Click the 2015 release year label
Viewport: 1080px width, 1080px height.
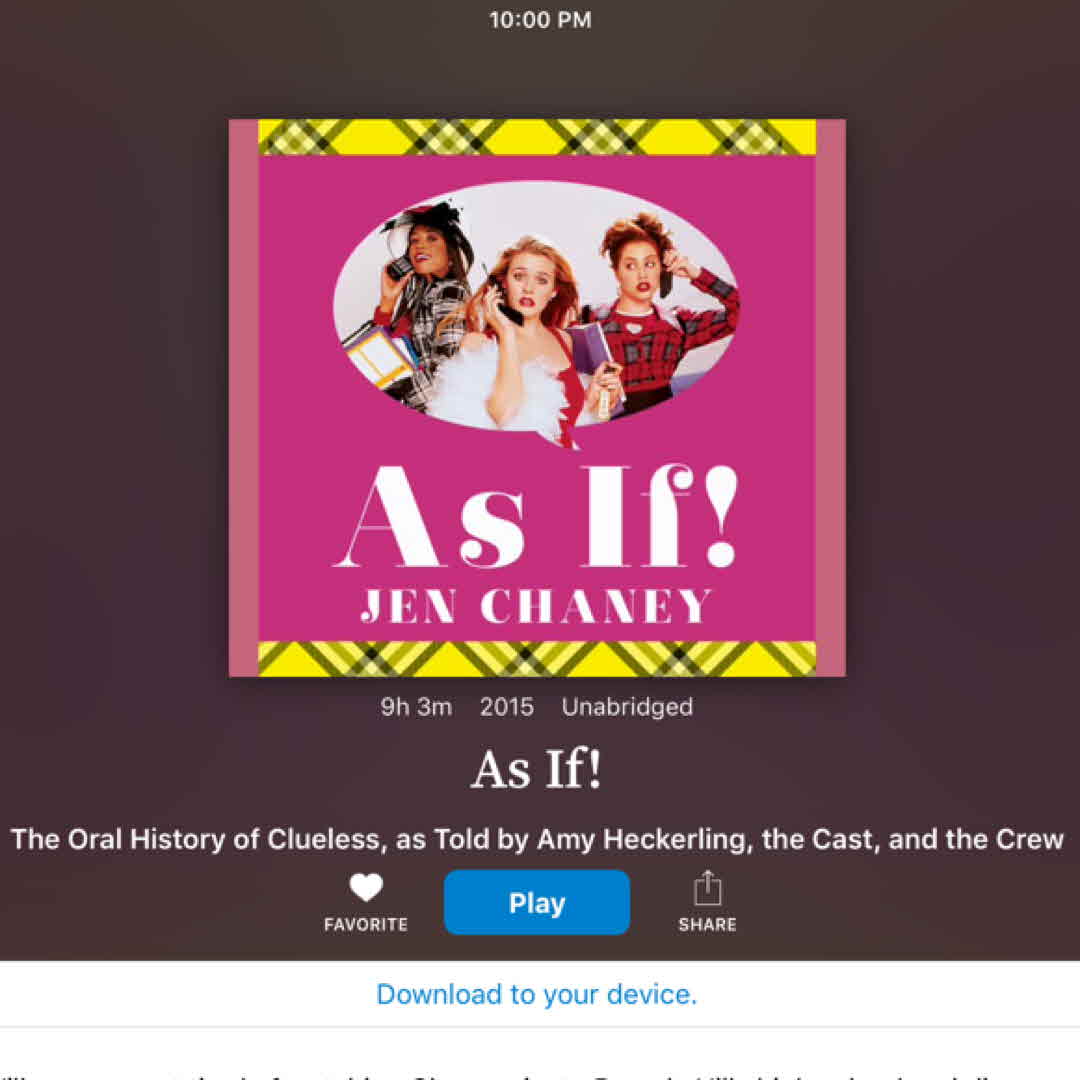[507, 707]
